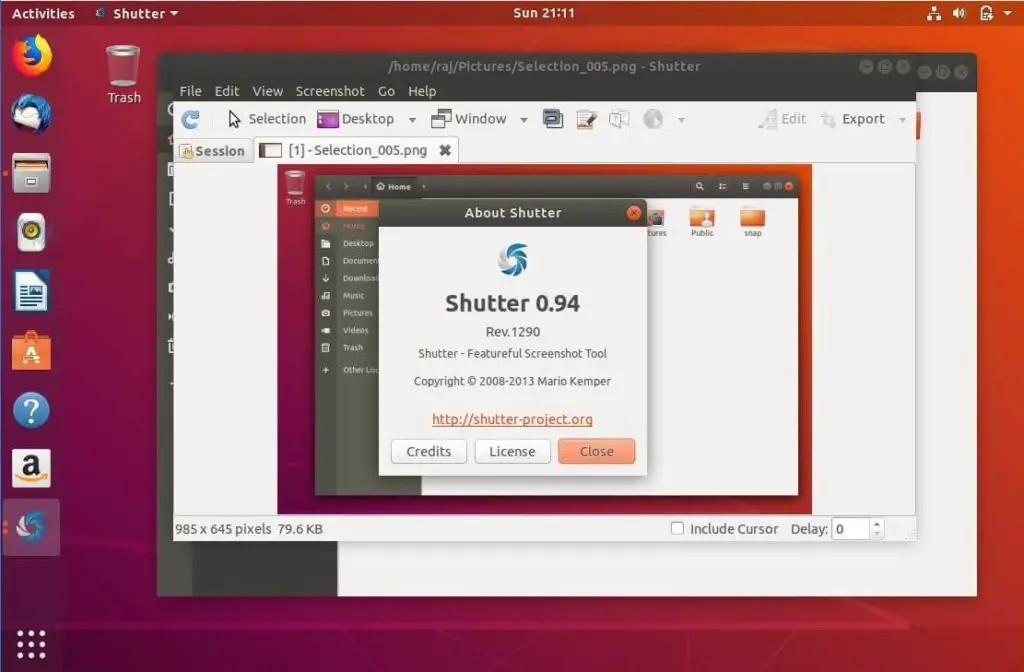Expand the Desktop capture dropdown arrow
The width and height of the screenshot is (1024, 672).
(x=412, y=120)
